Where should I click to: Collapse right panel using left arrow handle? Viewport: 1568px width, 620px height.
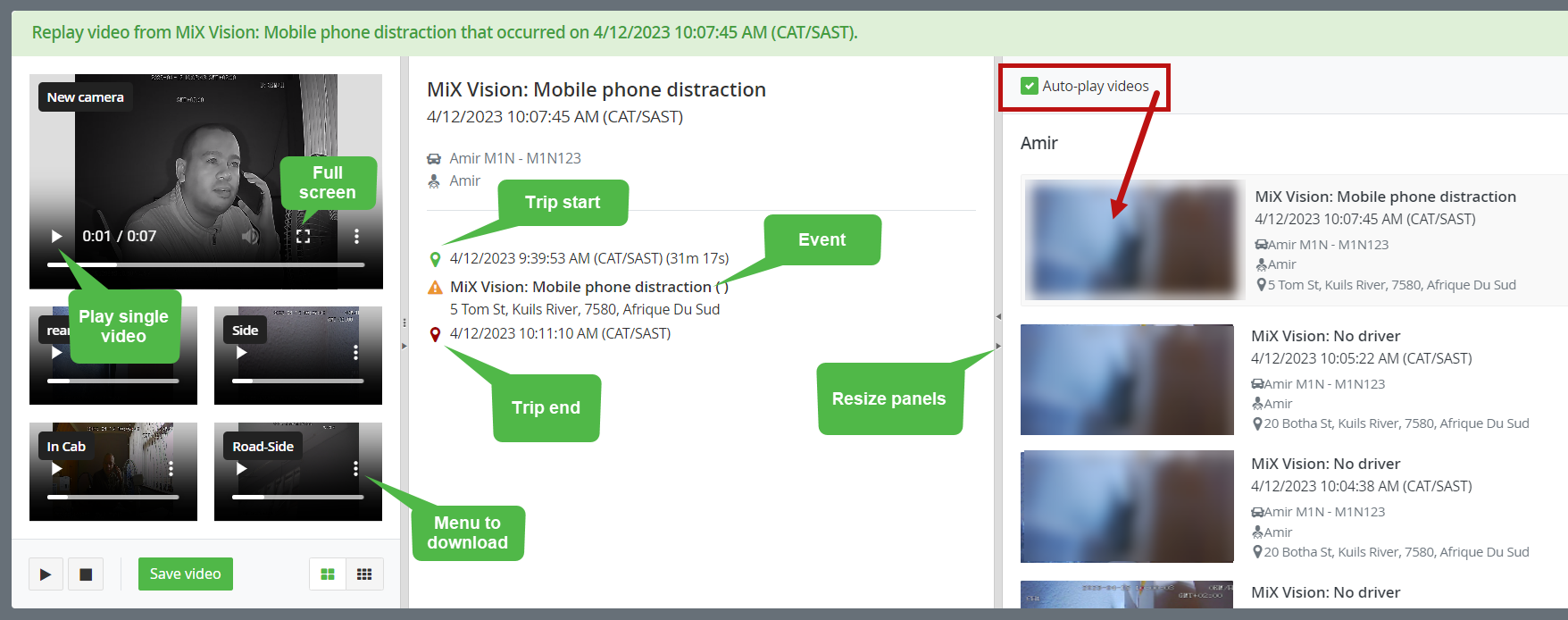click(x=998, y=316)
